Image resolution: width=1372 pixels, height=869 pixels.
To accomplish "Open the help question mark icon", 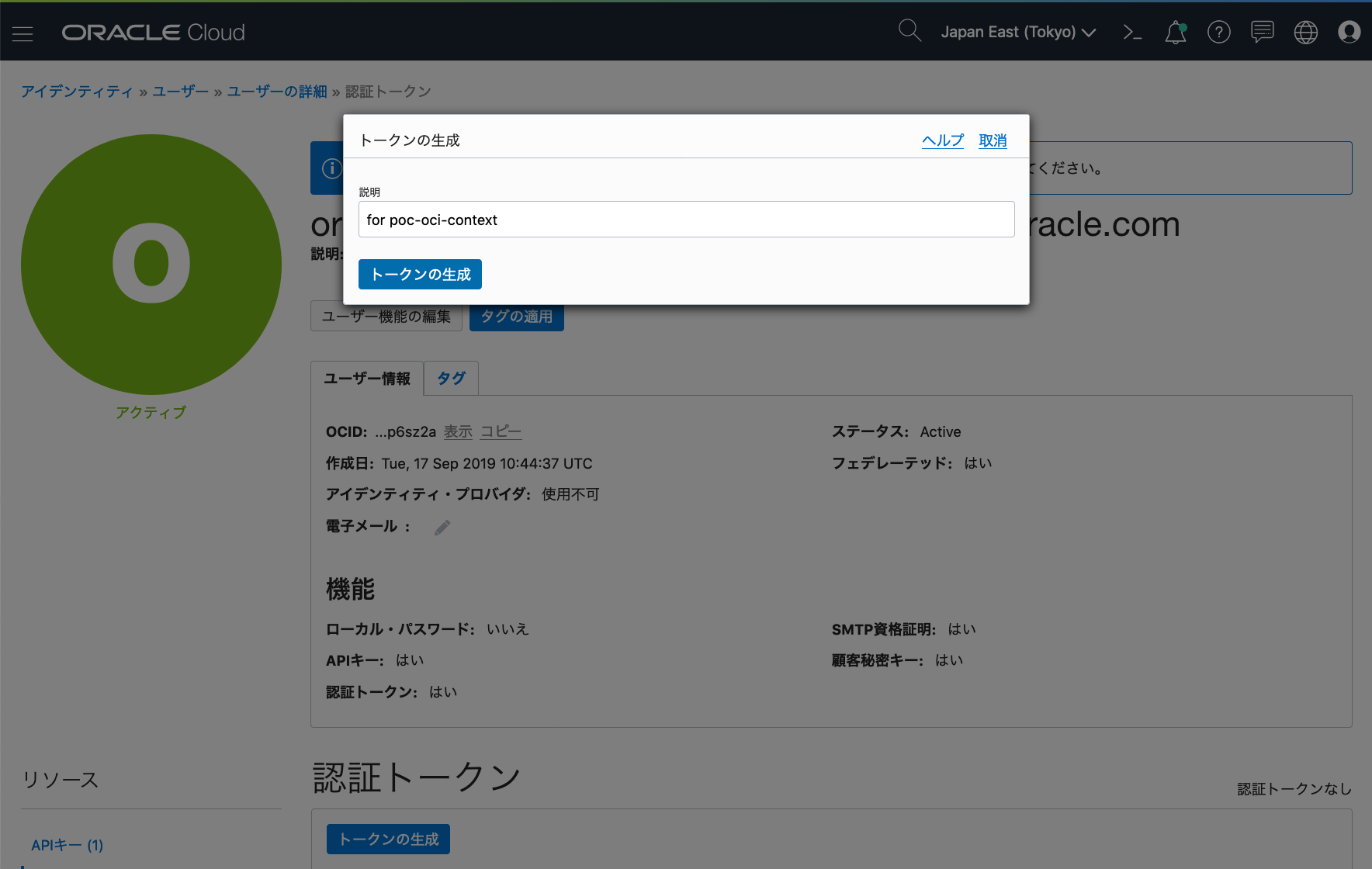I will pyautogui.click(x=1218, y=32).
